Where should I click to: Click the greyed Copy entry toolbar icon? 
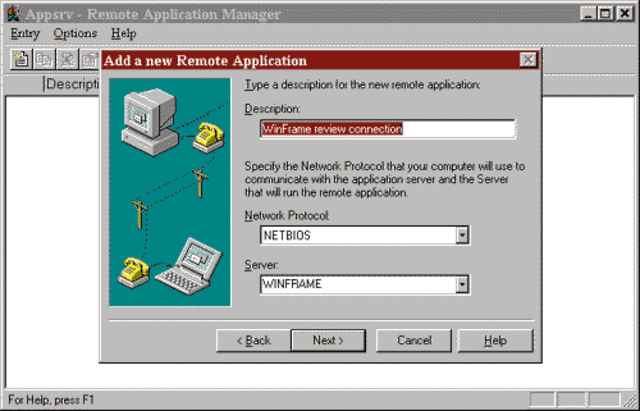[44, 60]
